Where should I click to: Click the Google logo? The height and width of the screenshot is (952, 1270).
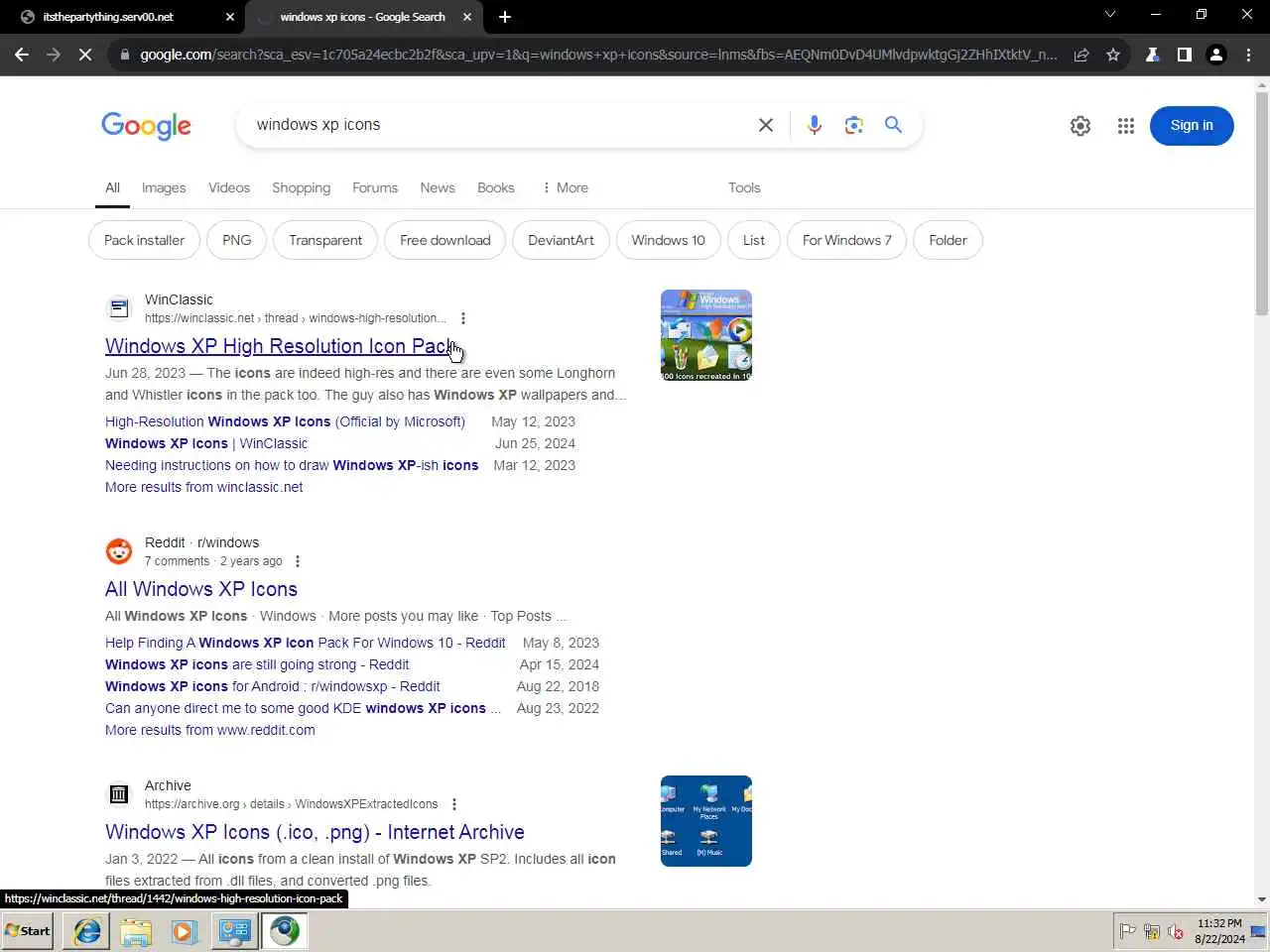click(146, 126)
